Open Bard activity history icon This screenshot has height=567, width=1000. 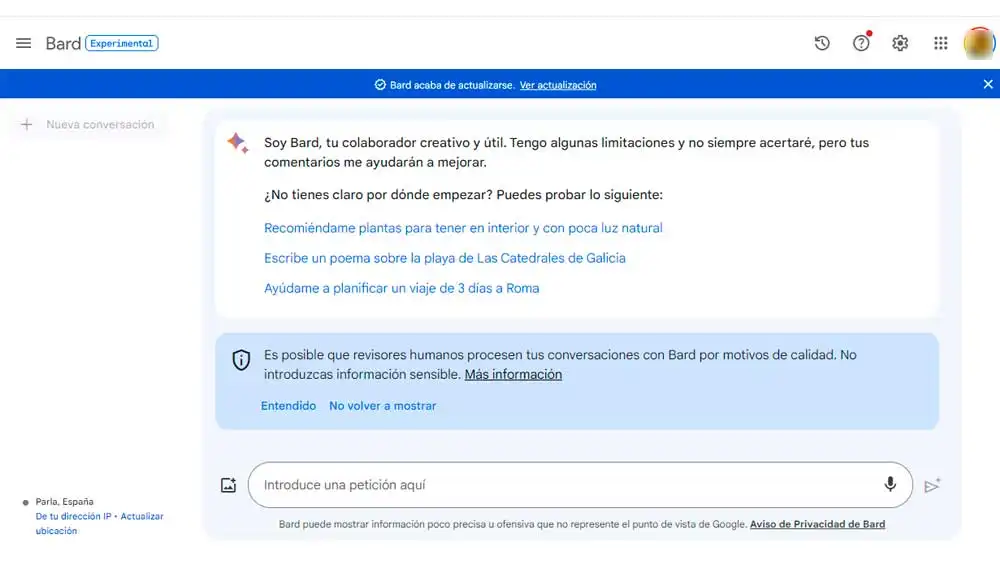coord(822,43)
